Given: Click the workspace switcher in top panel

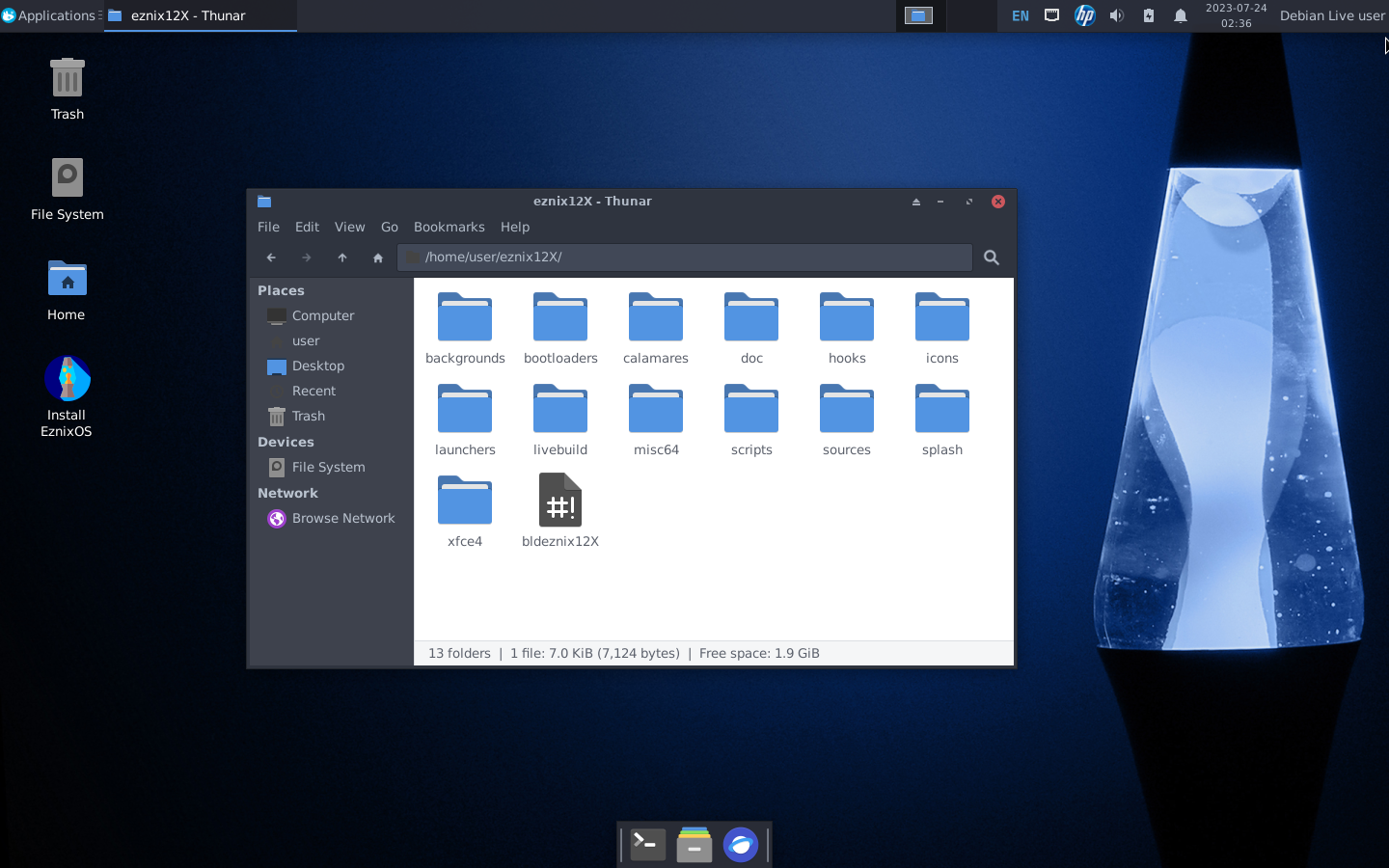Looking at the screenshot, I should tap(945, 15).
